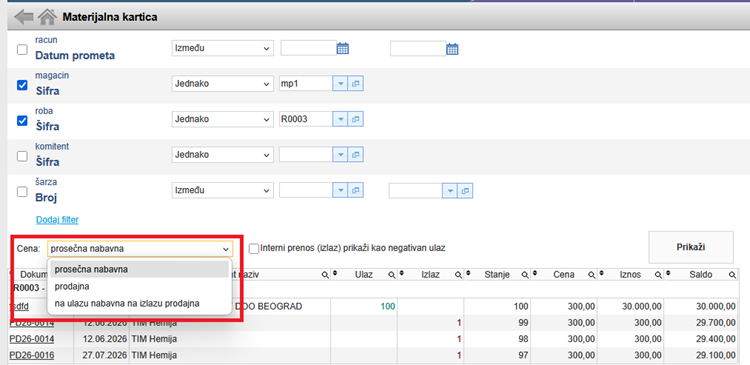Viewport: 750px width, 365px height.
Task: Open the Između operator dropdown for Datum prometa
Action: click(222, 48)
